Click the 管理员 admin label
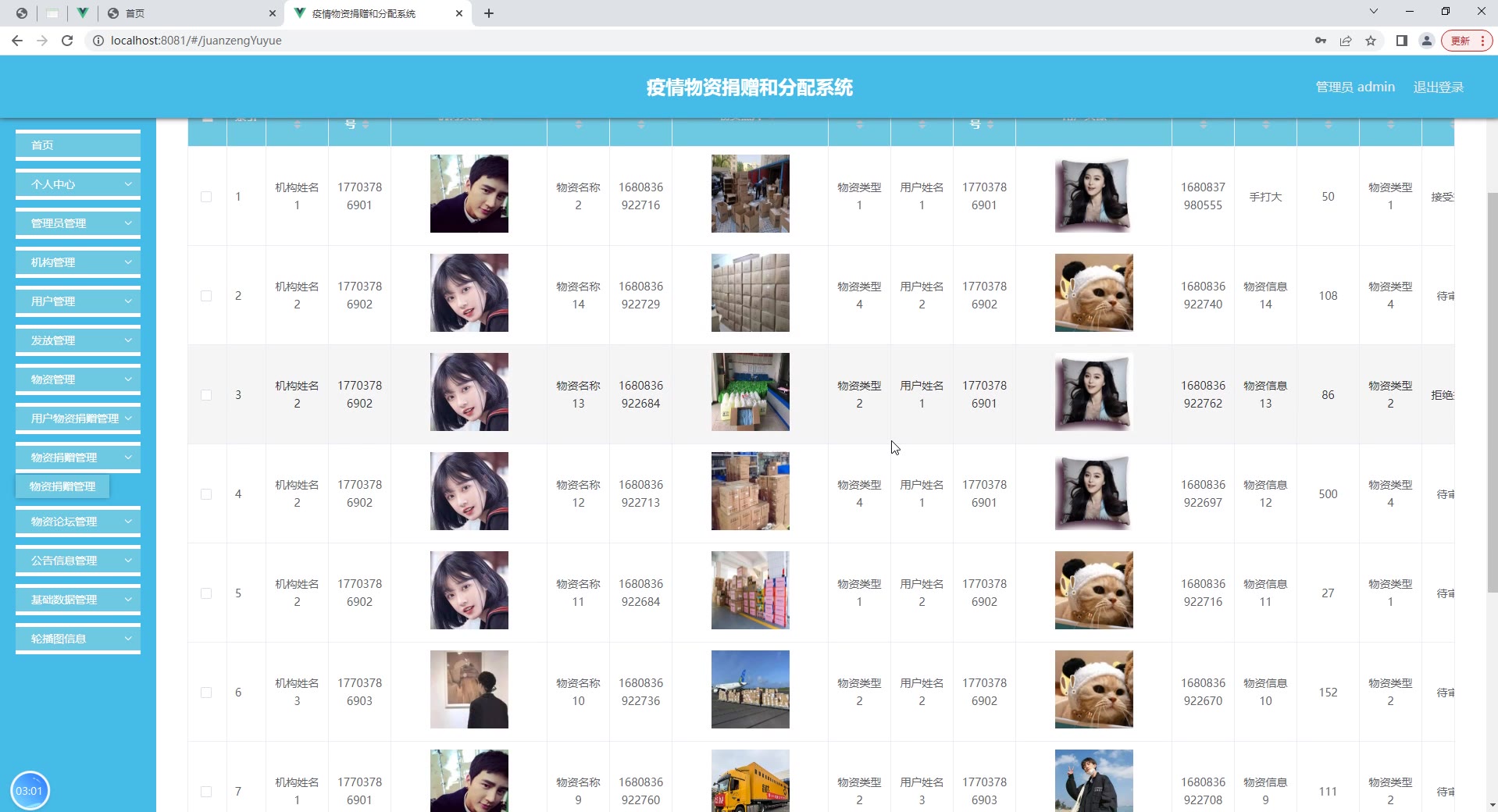This screenshot has height=812, width=1498. coord(1355,87)
